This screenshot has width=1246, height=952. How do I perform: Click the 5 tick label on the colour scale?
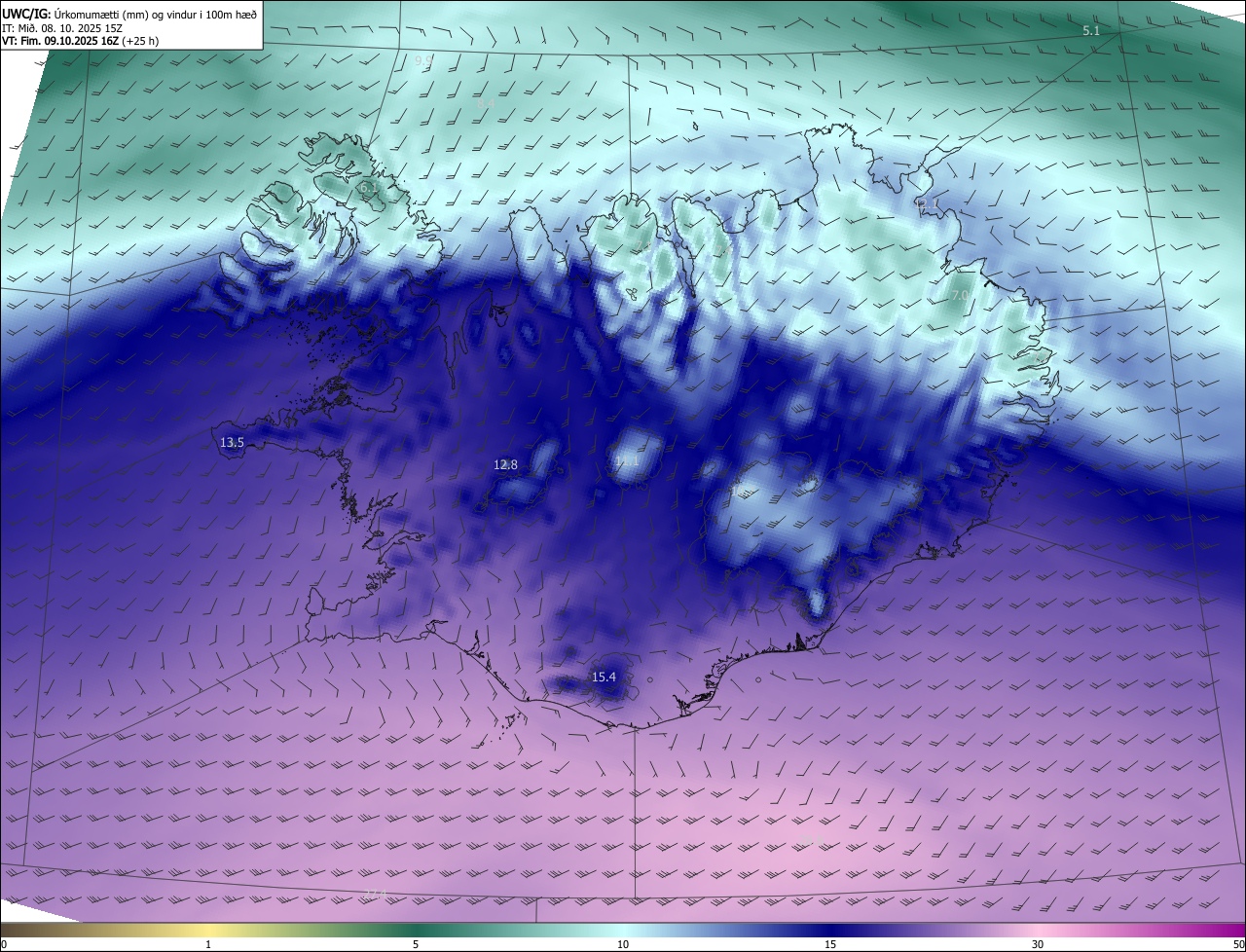tap(416, 944)
